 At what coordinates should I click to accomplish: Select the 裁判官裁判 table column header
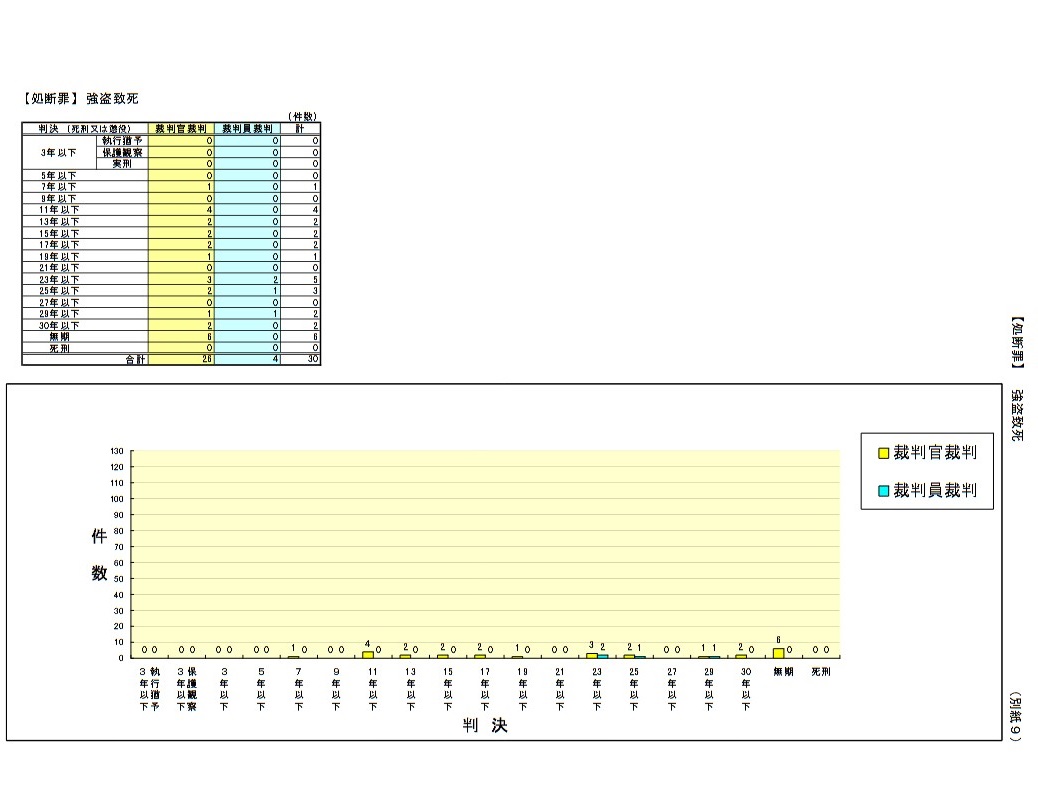tap(181, 129)
